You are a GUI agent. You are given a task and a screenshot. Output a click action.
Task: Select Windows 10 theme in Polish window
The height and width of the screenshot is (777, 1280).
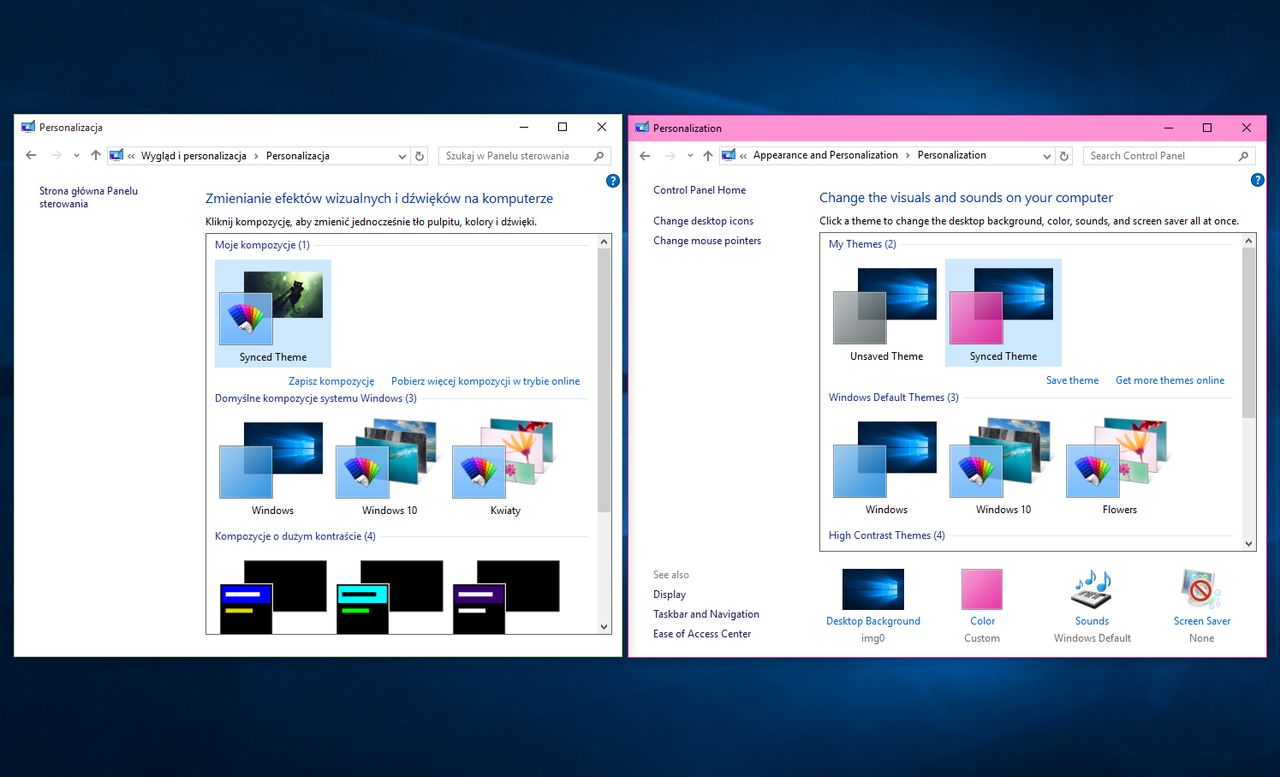pos(389,467)
